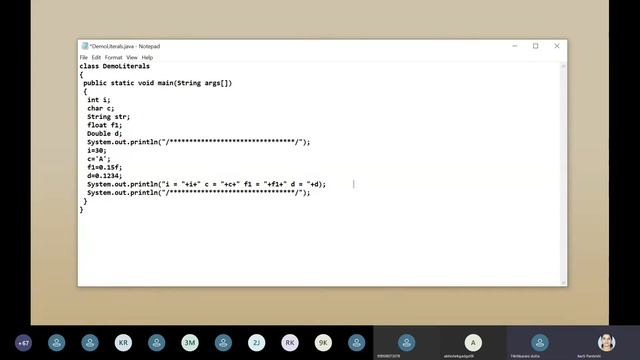640x360 pixels.
Task: Click the 'int i;' declaration line
Action: (x=98, y=100)
